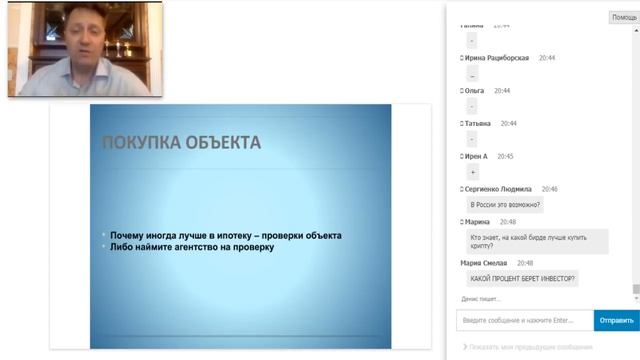Click the message bubble under Ольга
The image size is (640, 360).
pyautogui.click(x=472, y=107)
